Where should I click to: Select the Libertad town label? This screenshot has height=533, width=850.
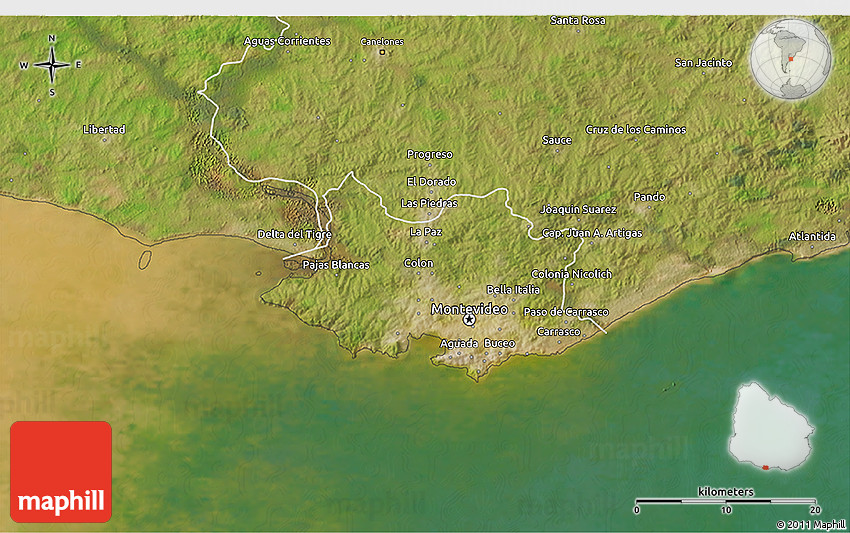[x=104, y=130]
